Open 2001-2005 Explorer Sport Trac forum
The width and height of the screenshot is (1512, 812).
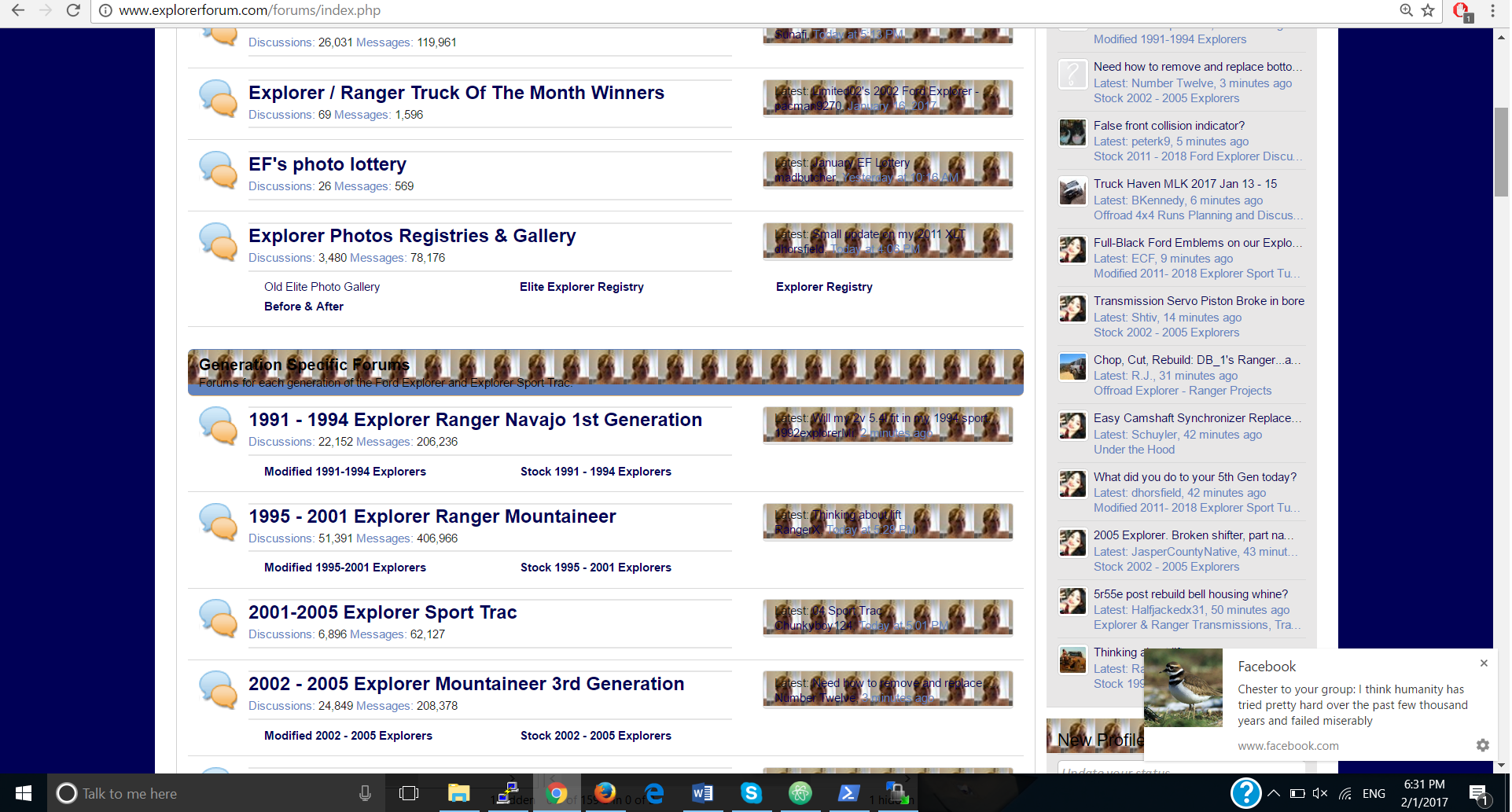tap(383, 612)
